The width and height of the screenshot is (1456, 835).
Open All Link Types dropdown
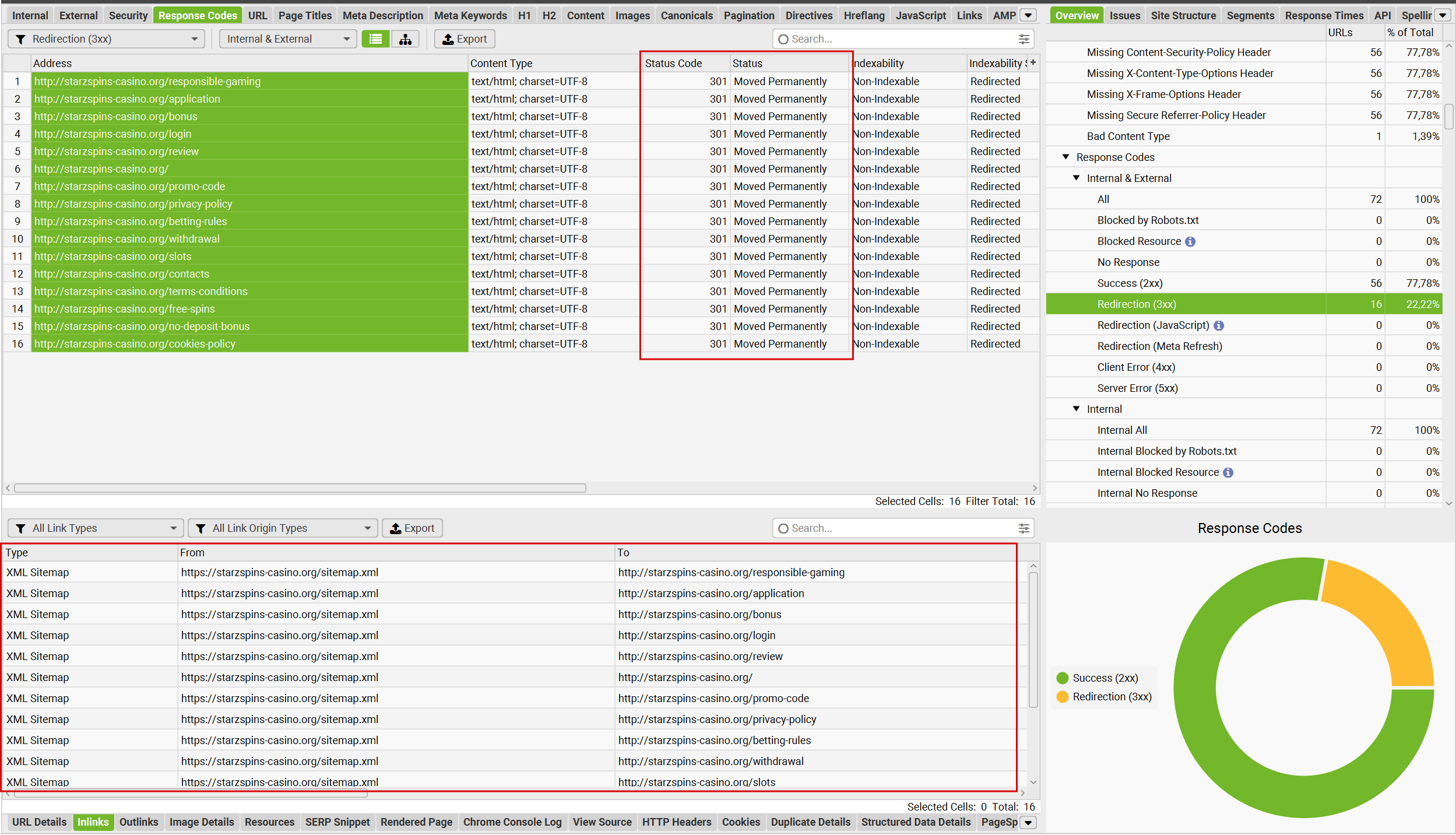[96, 528]
